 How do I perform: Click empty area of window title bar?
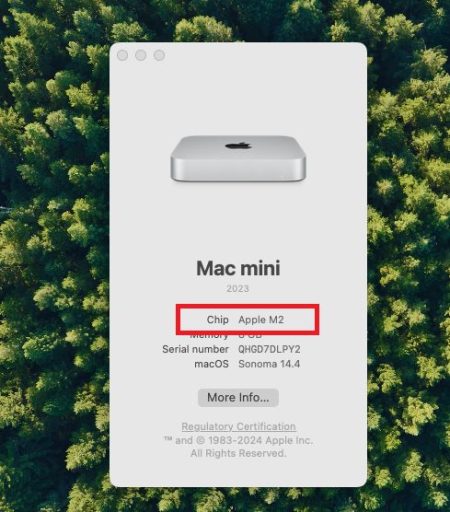click(x=260, y=55)
